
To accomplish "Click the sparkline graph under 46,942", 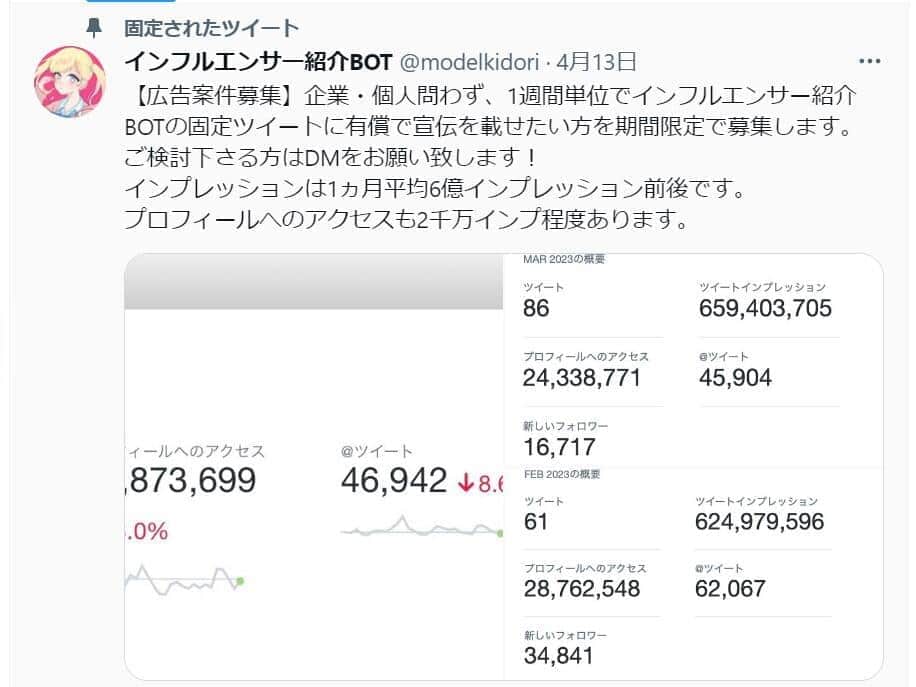I will click(x=420, y=528).
